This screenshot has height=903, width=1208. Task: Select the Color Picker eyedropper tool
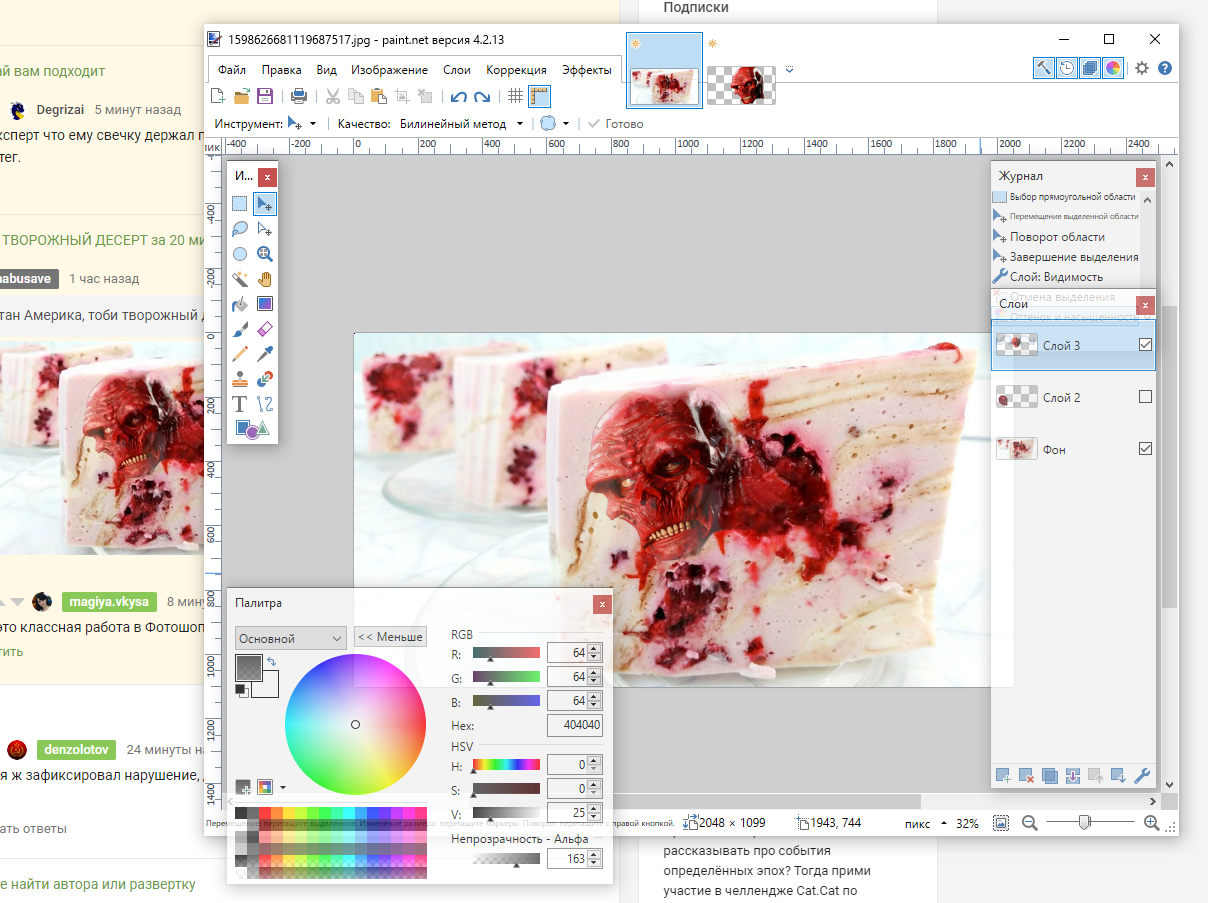[265, 354]
